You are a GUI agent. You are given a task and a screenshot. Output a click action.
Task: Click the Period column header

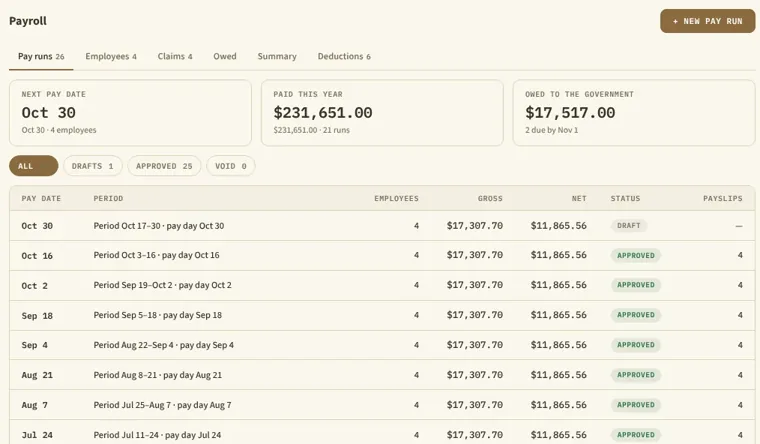point(108,198)
